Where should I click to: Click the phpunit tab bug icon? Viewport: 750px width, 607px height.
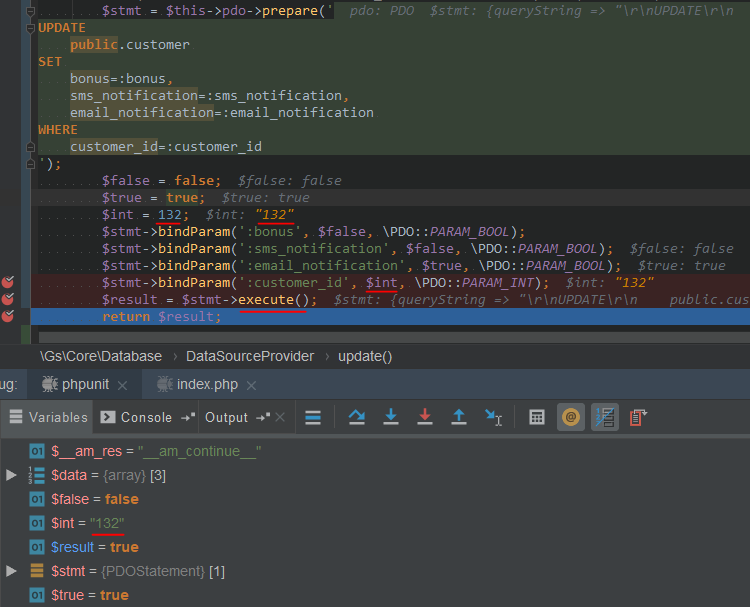coord(50,384)
